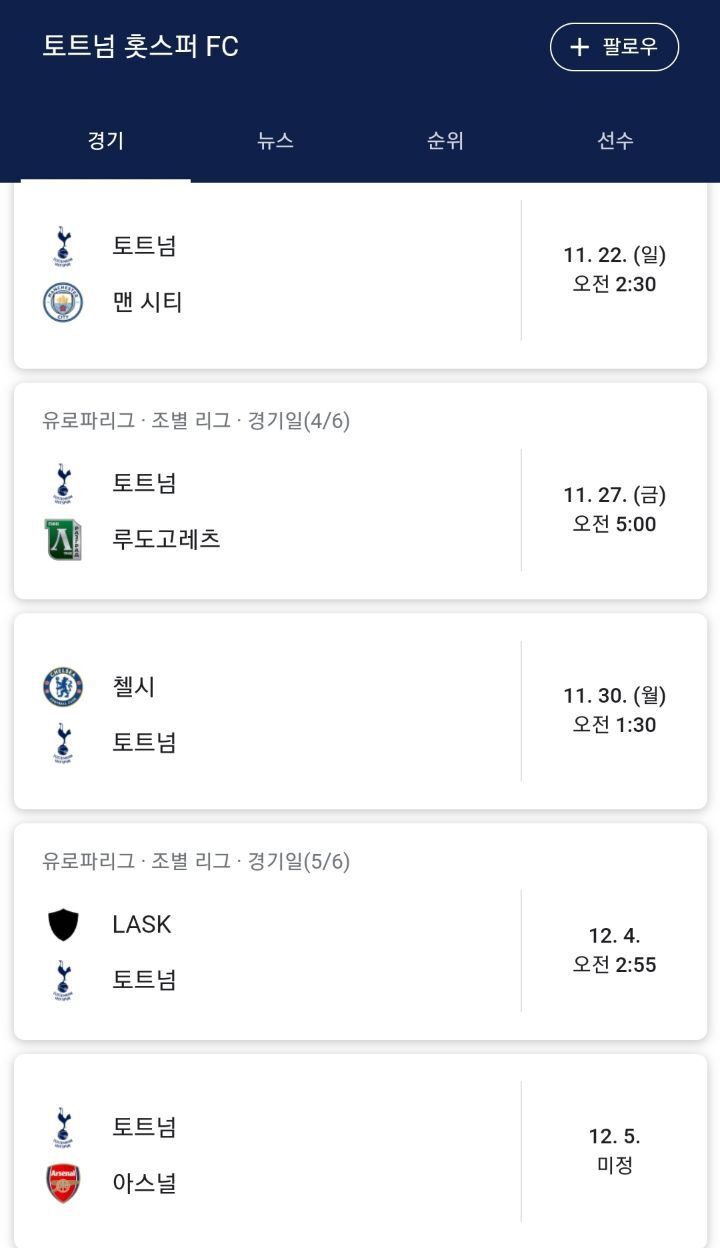Click the Manchester City crest icon
720x1248 pixels.
pos(63,302)
